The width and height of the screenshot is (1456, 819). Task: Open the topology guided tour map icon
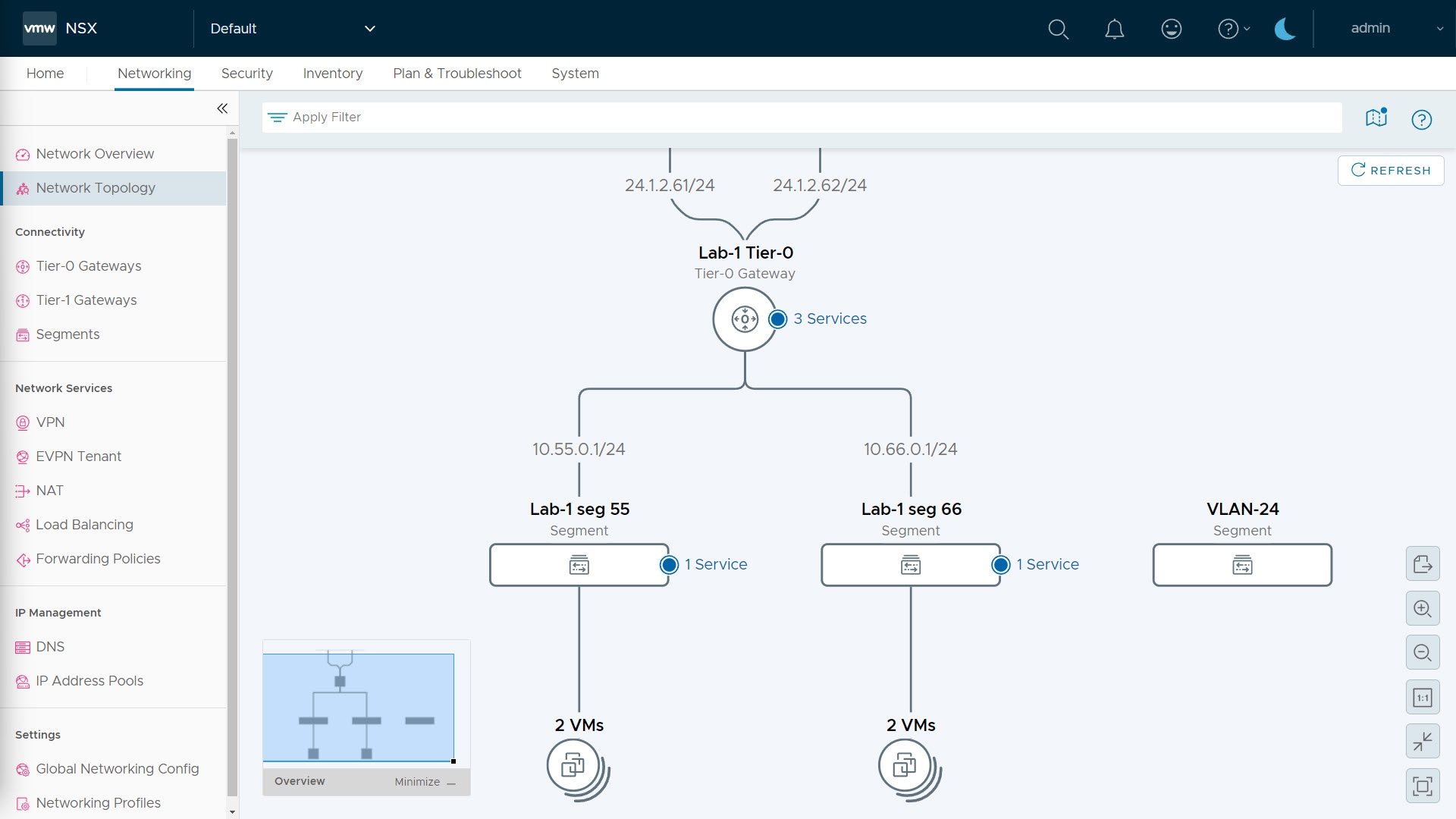tap(1376, 118)
